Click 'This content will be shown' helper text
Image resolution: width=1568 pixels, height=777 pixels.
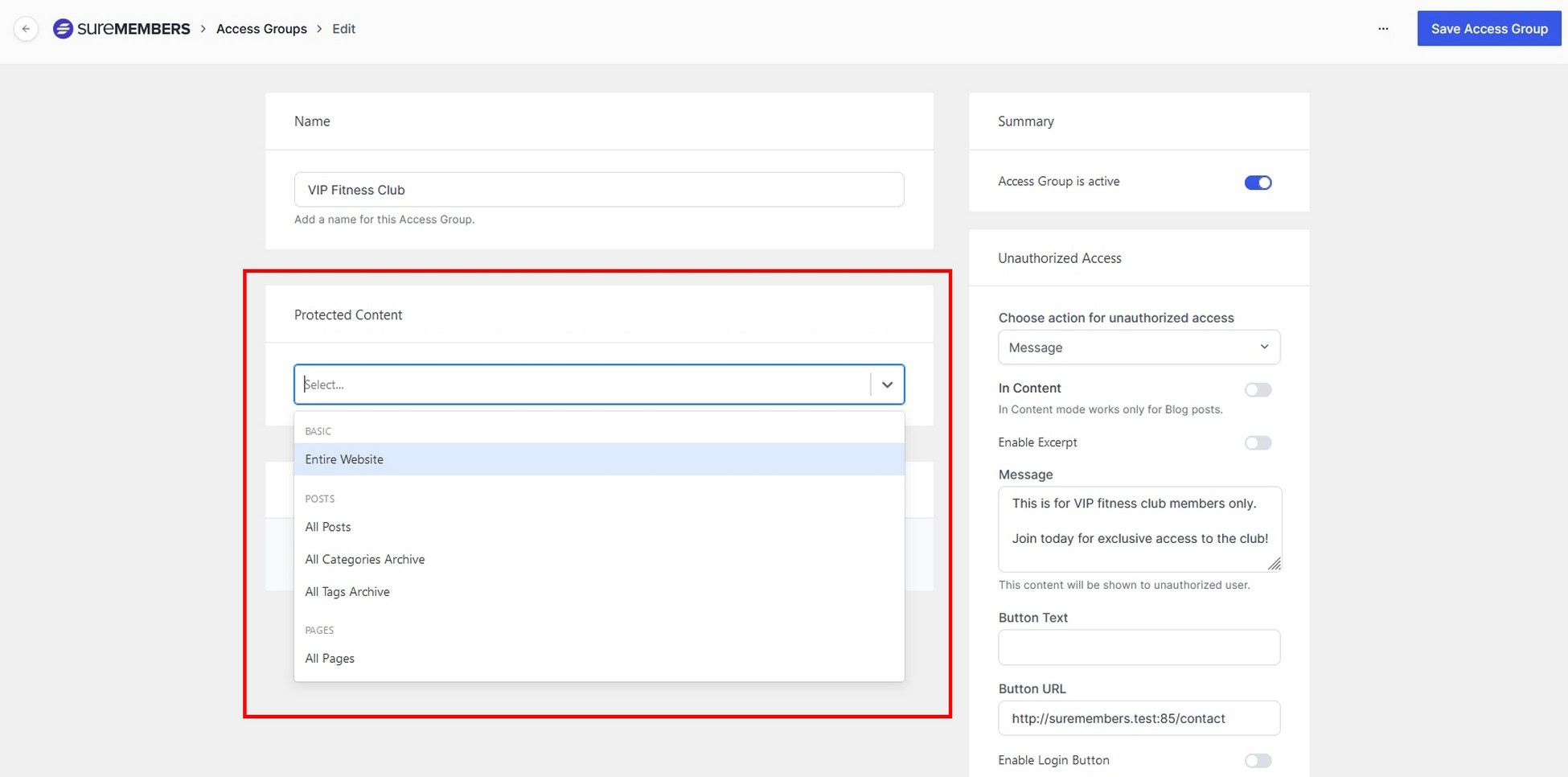(x=1123, y=585)
